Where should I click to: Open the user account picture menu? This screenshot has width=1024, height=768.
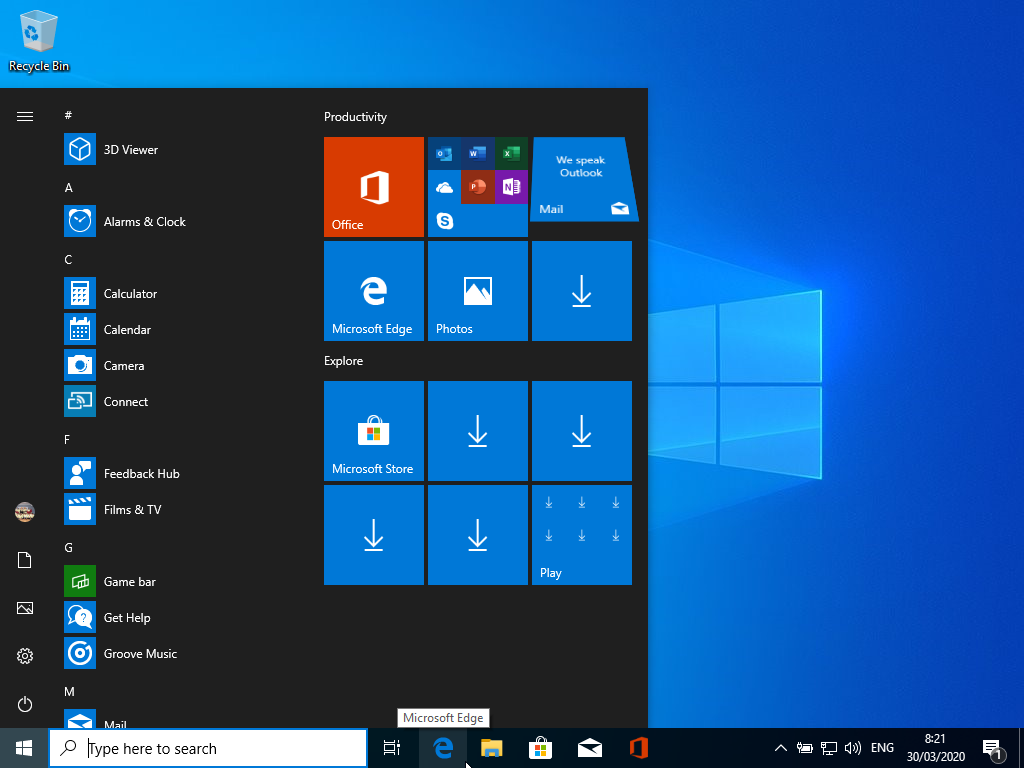[x=25, y=512]
